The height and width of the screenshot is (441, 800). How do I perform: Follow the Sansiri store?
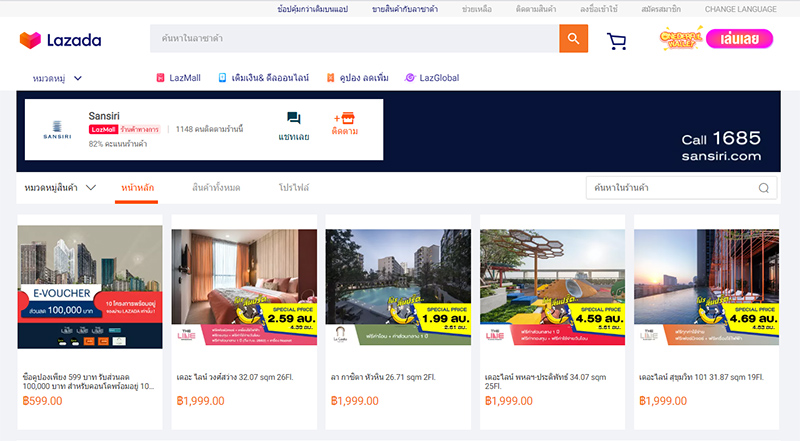click(345, 124)
